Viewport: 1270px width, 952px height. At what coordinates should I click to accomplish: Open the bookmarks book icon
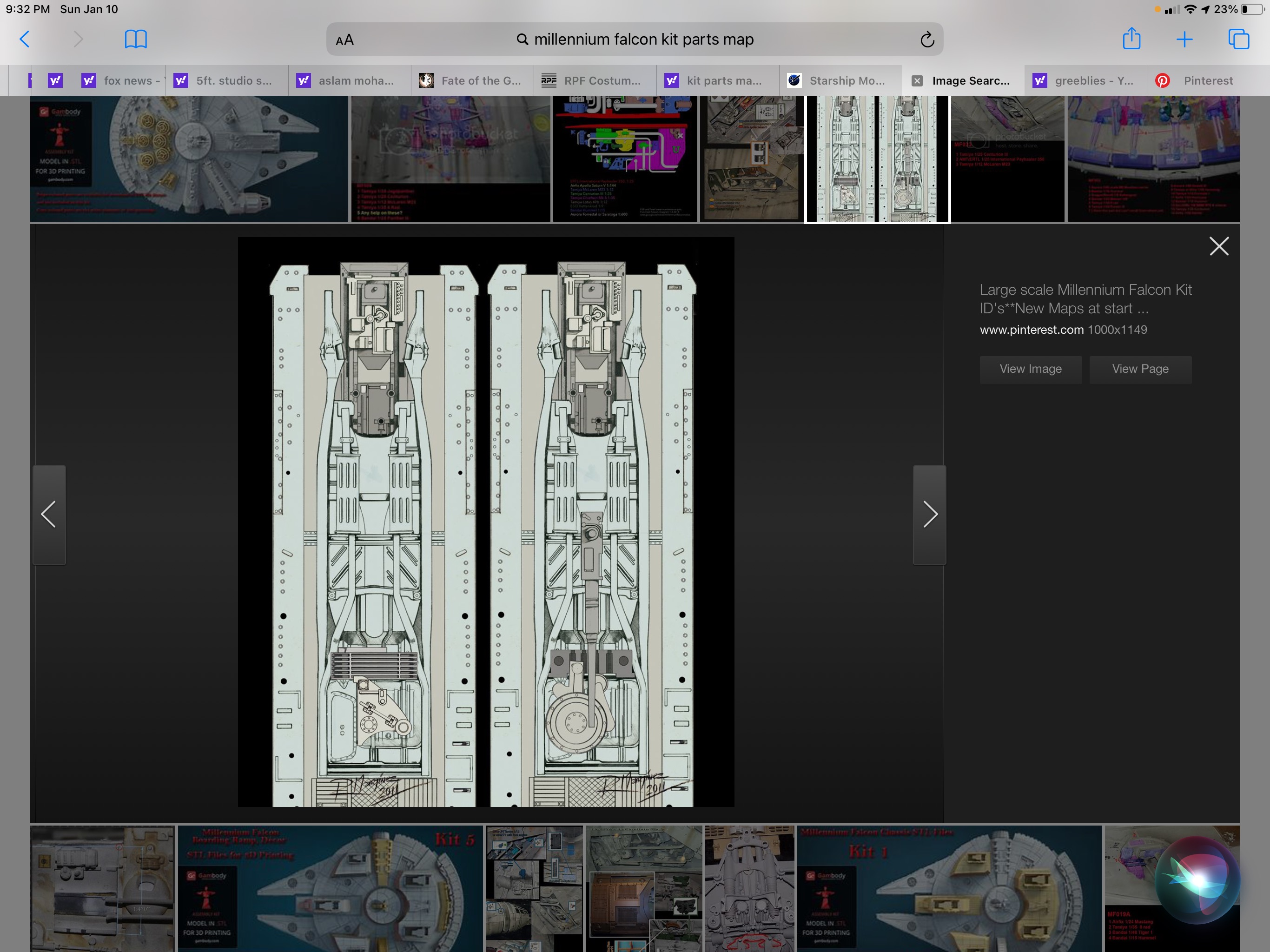point(136,39)
